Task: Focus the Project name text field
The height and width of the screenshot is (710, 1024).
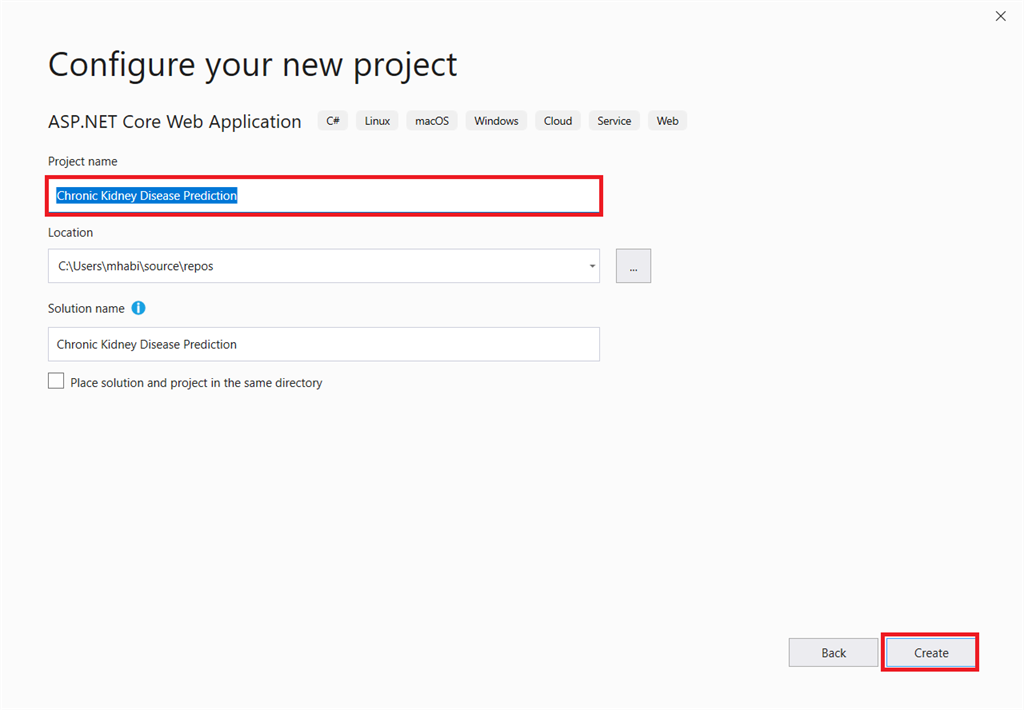Action: [400, 196]
